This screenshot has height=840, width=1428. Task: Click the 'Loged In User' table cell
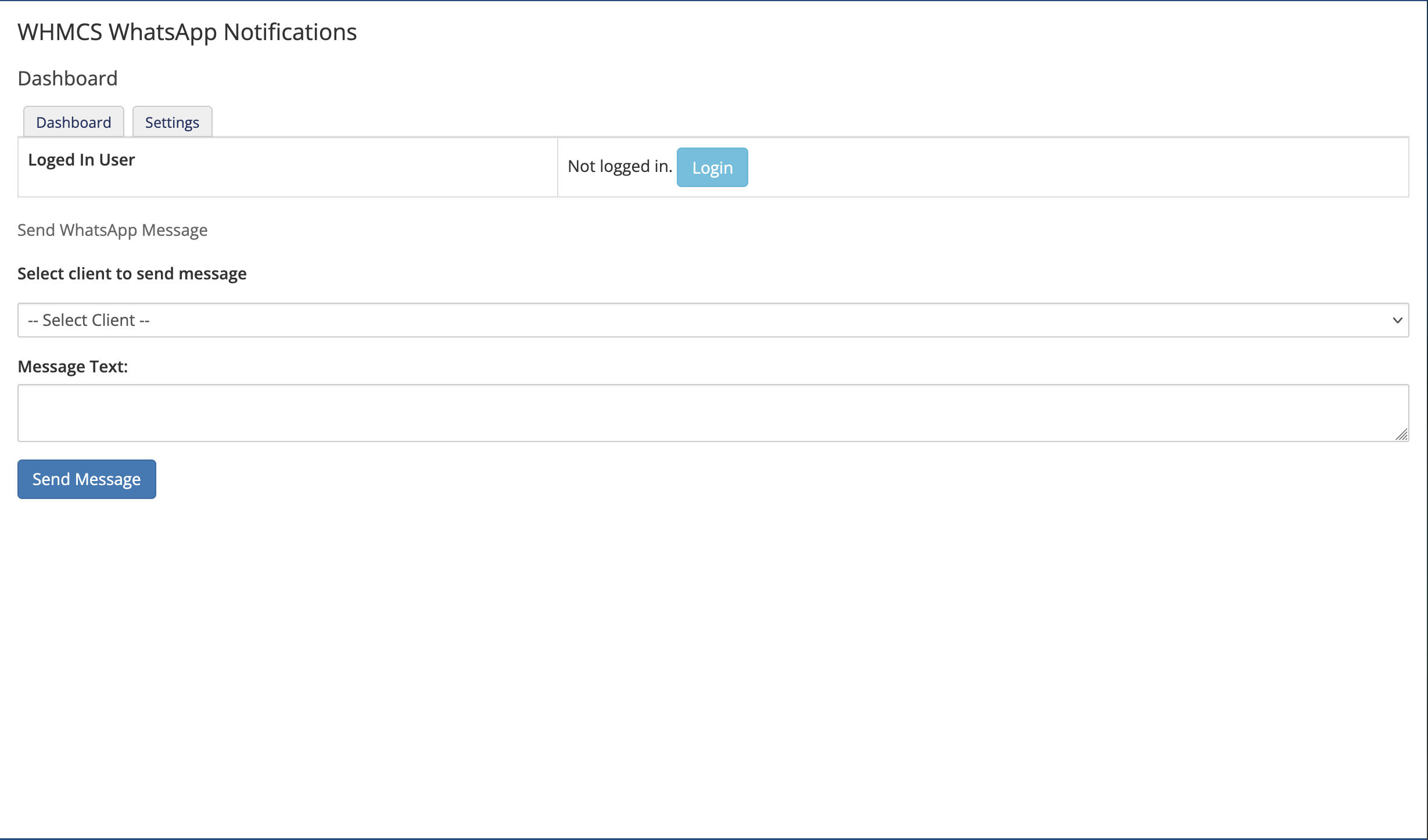point(81,160)
